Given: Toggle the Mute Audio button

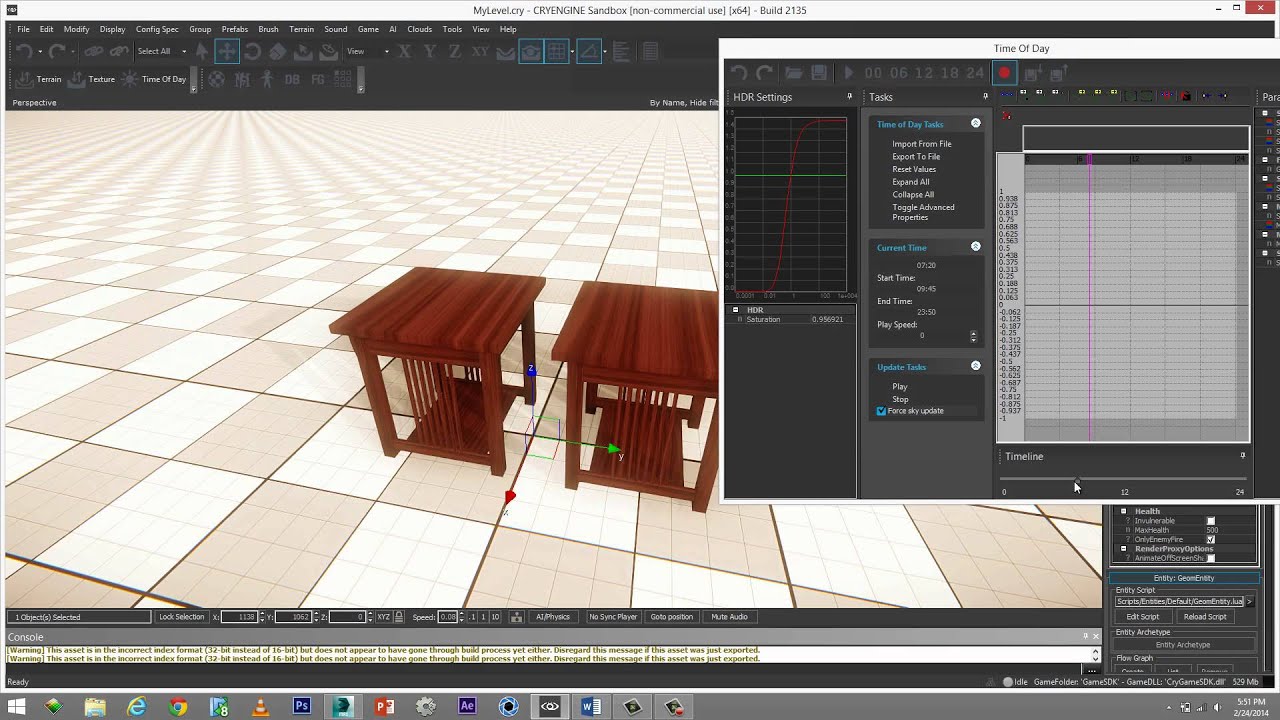Looking at the screenshot, I should (729, 617).
